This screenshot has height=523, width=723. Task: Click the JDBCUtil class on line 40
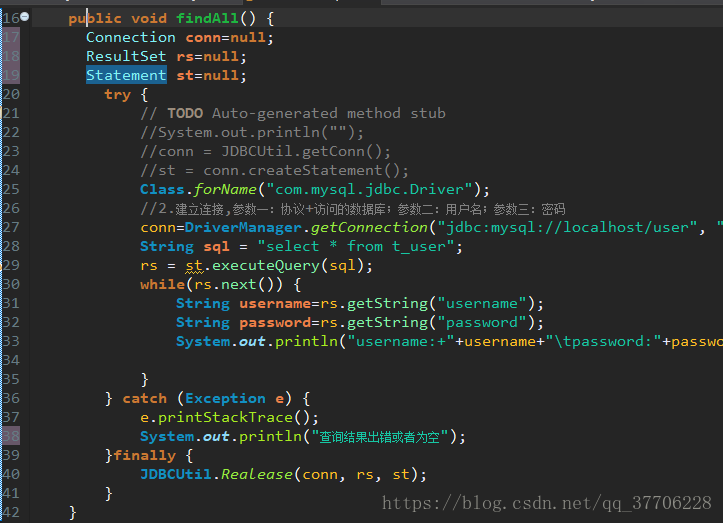pos(176,475)
